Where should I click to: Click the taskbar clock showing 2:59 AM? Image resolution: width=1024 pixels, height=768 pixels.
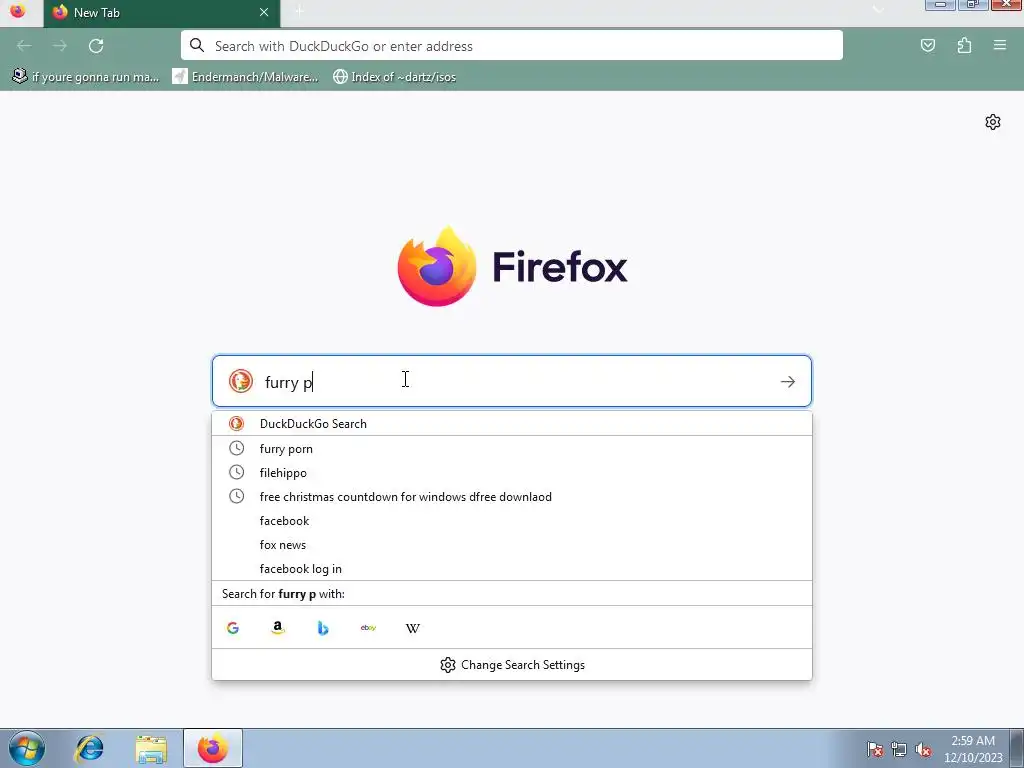pos(972,749)
